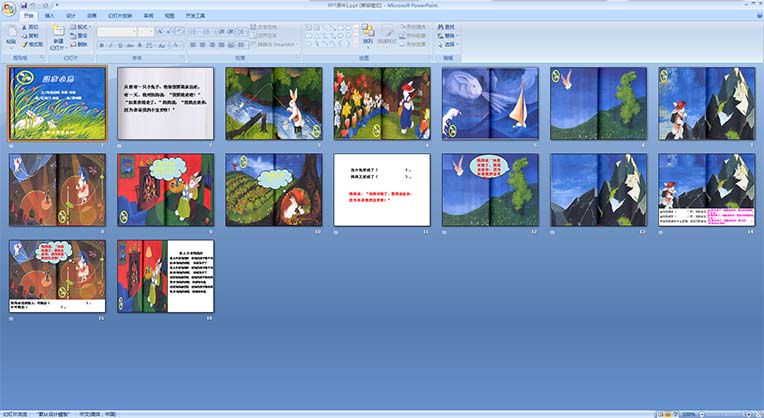
Task: Toggle Underline formatting
Action: point(120,45)
